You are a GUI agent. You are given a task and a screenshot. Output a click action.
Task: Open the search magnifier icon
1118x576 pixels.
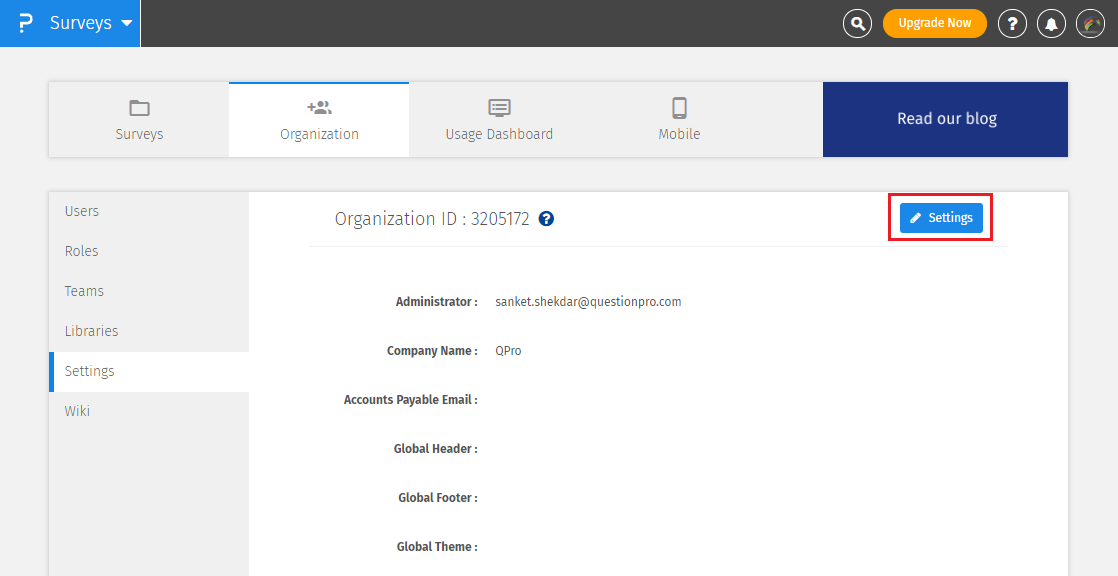click(857, 24)
